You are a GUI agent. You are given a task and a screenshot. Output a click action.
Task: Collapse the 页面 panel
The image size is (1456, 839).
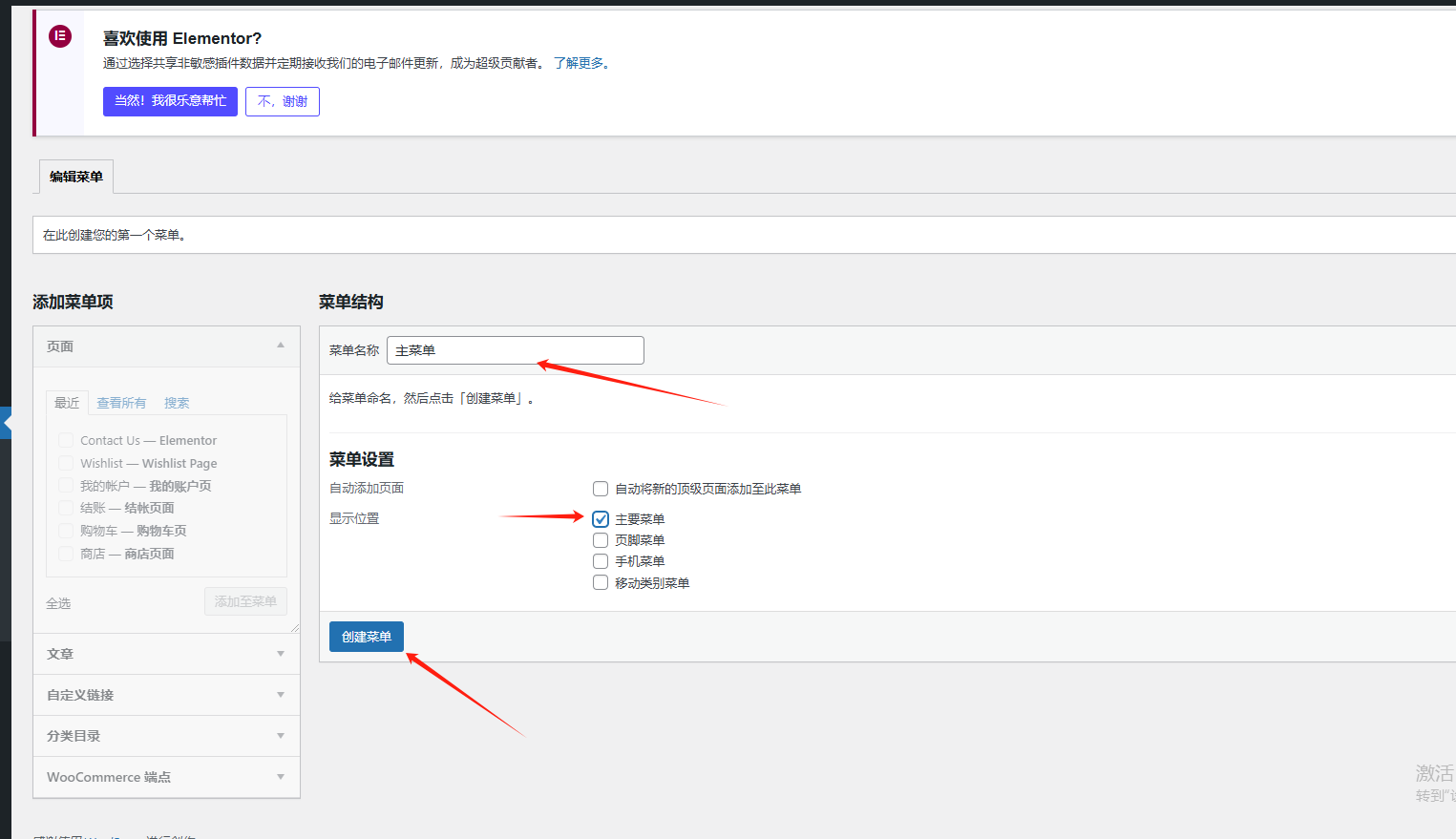pyautogui.click(x=281, y=346)
